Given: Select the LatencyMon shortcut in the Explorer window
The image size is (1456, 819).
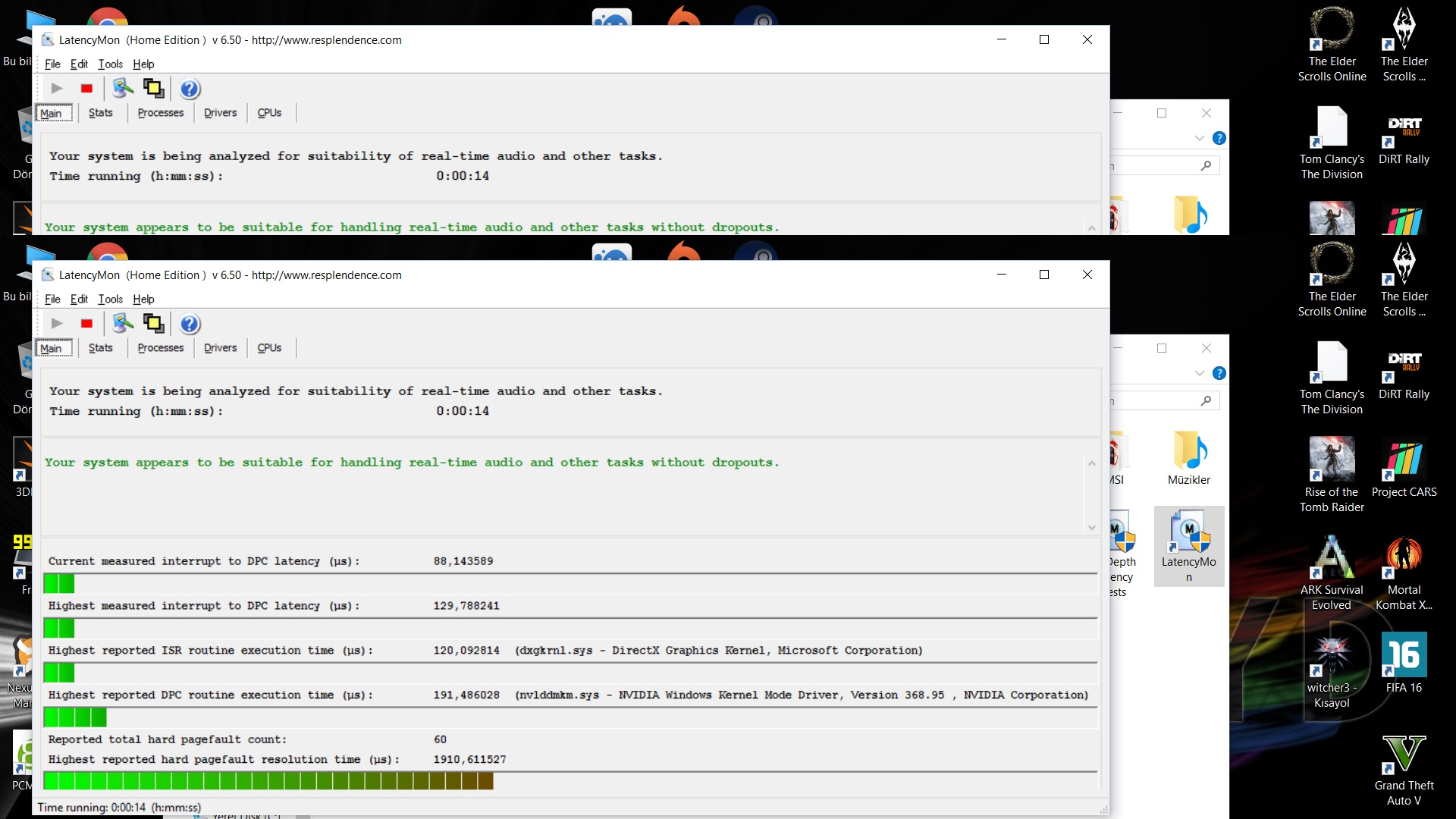Looking at the screenshot, I should [1189, 546].
